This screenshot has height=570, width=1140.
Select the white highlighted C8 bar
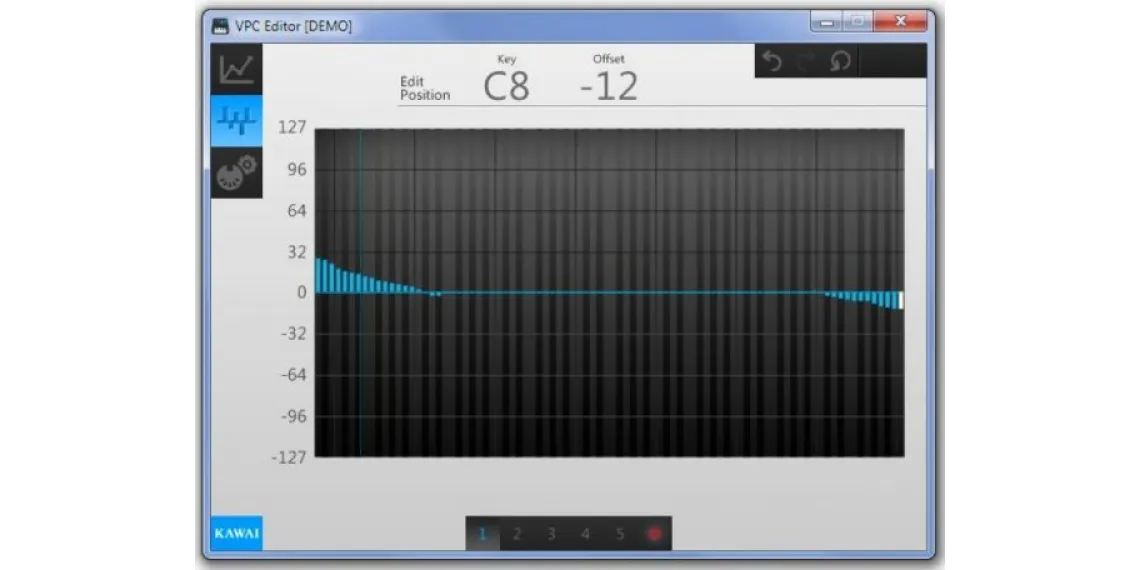click(x=901, y=300)
